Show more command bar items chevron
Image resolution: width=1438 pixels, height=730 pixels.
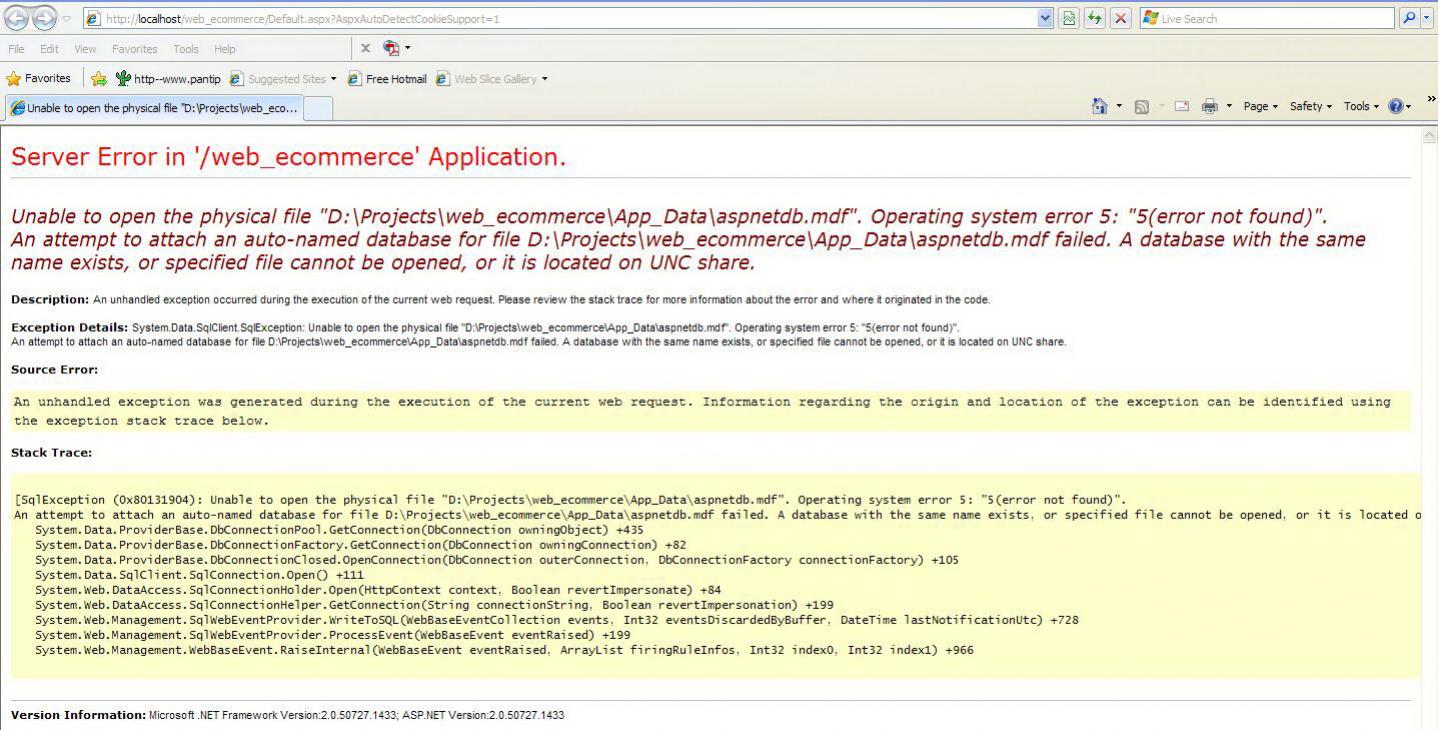click(1431, 98)
